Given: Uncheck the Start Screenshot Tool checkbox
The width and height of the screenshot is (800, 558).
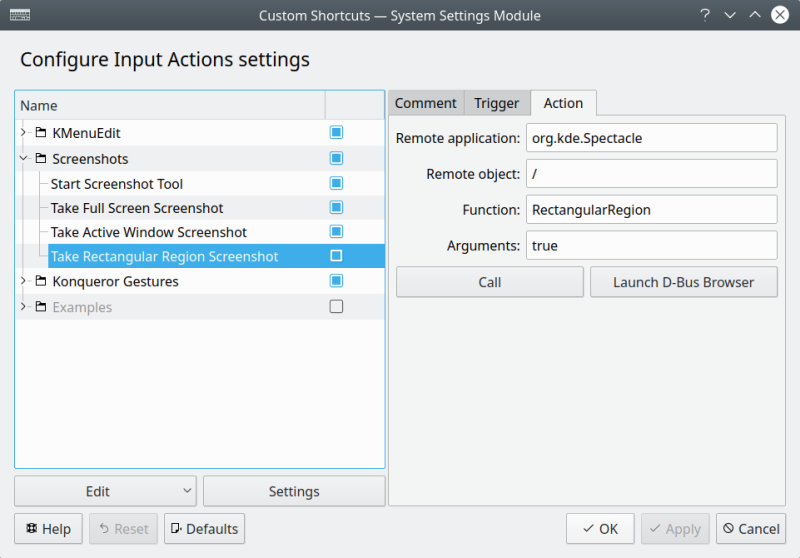Looking at the screenshot, I should tap(336, 184).
